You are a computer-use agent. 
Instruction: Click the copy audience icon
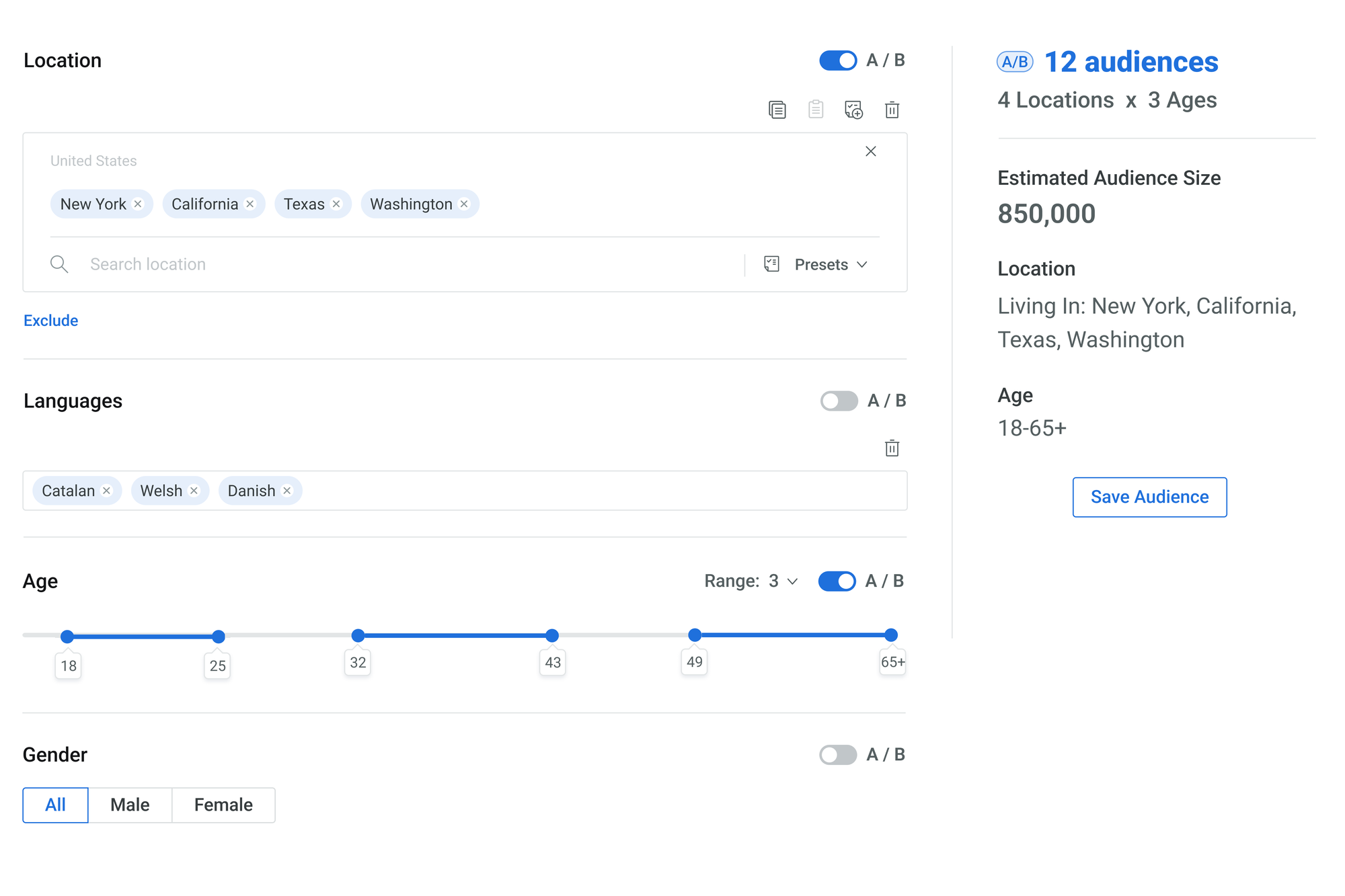778,109
